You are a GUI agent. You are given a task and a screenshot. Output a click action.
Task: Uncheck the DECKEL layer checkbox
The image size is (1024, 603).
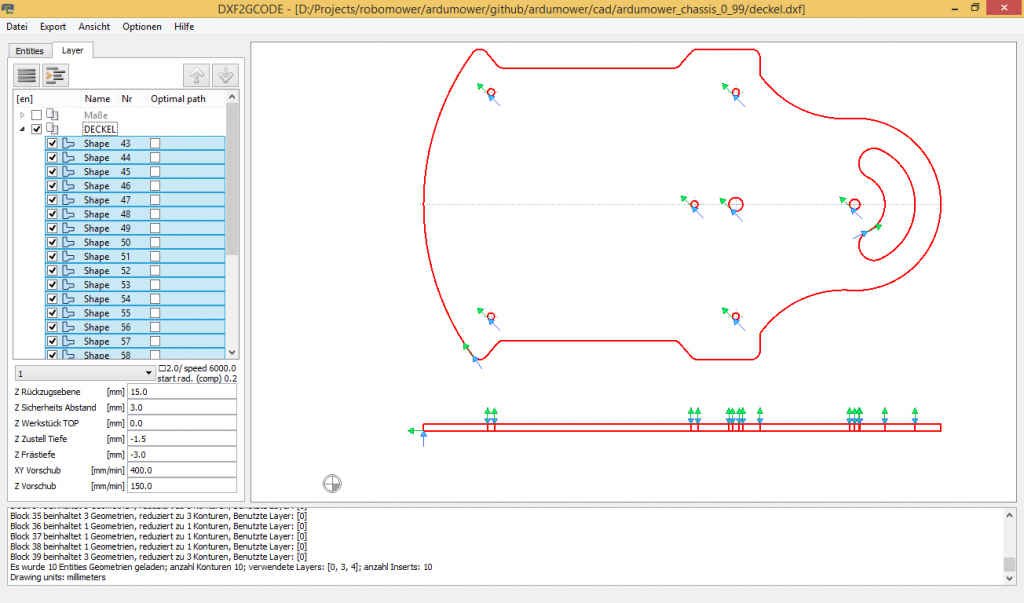(x=36, y=128)
